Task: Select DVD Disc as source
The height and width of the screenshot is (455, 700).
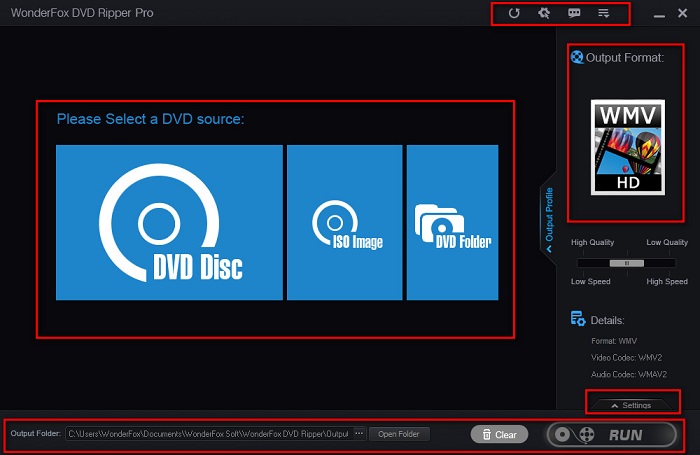Action: (169, 222)
